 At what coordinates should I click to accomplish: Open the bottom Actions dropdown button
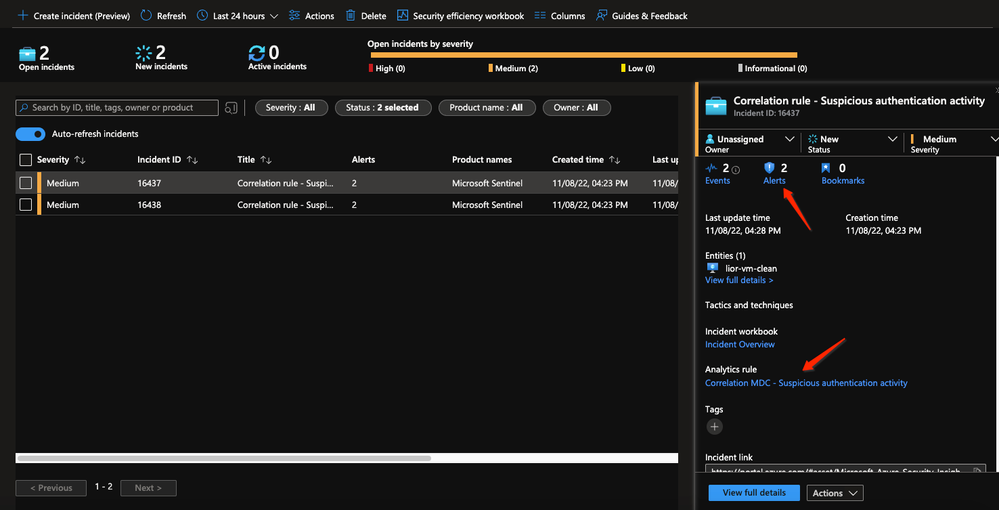coord(835,493)
